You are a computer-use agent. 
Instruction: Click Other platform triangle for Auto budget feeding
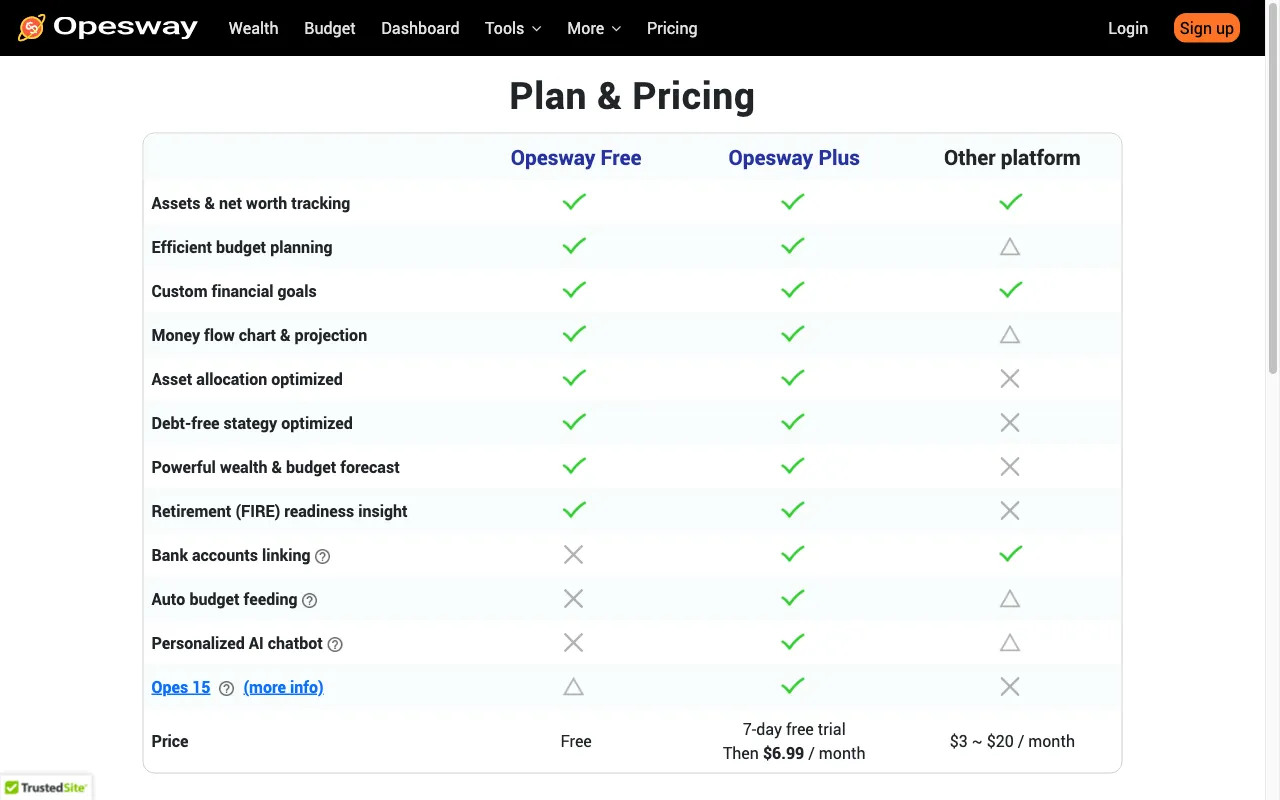click(x=1010, y=598)
